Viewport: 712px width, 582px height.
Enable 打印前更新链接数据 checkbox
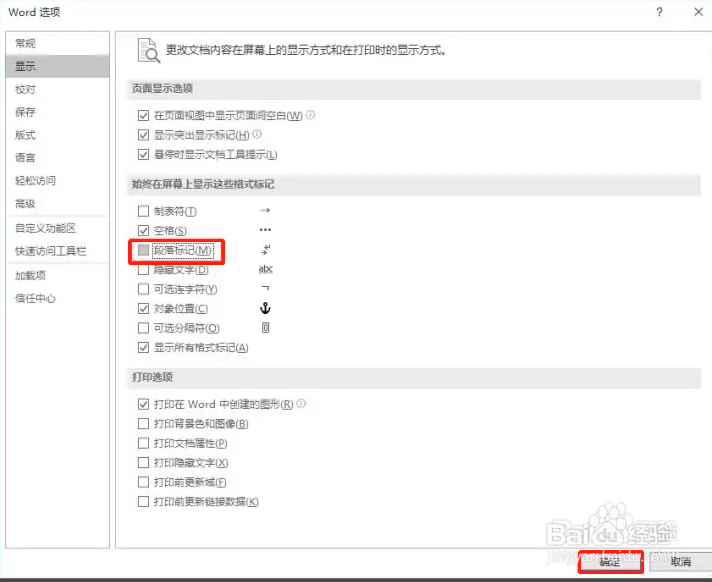143,502
